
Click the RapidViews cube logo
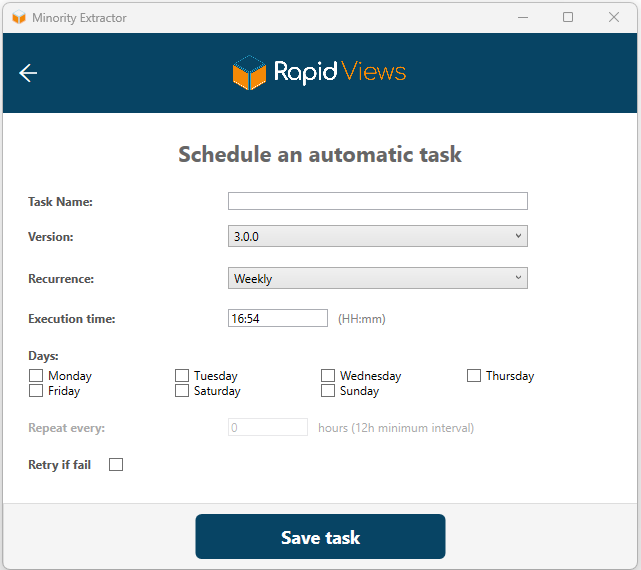pyautogui.click(x=249, y=73)
